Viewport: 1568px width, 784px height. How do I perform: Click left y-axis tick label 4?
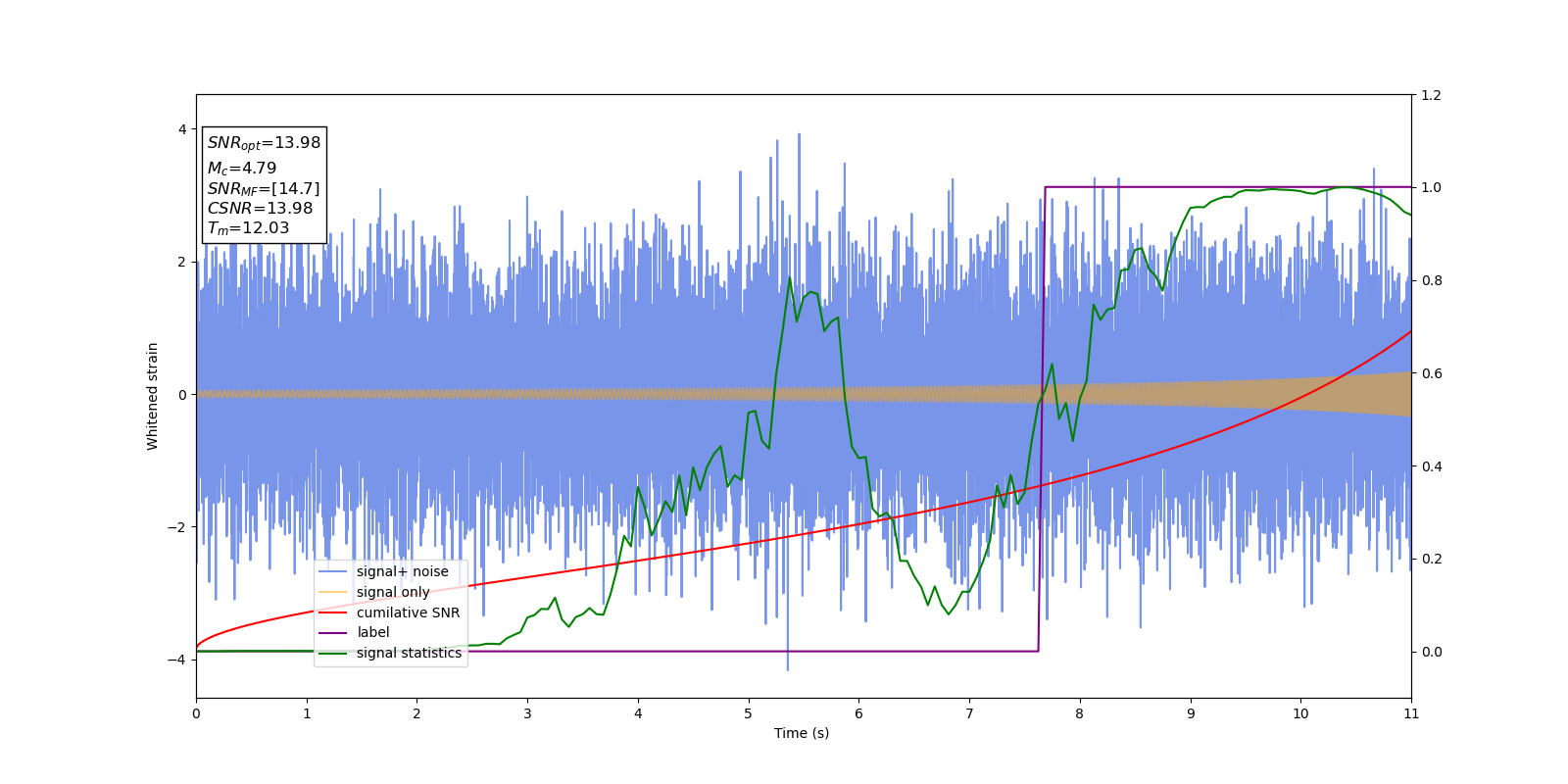pos(181,129)
